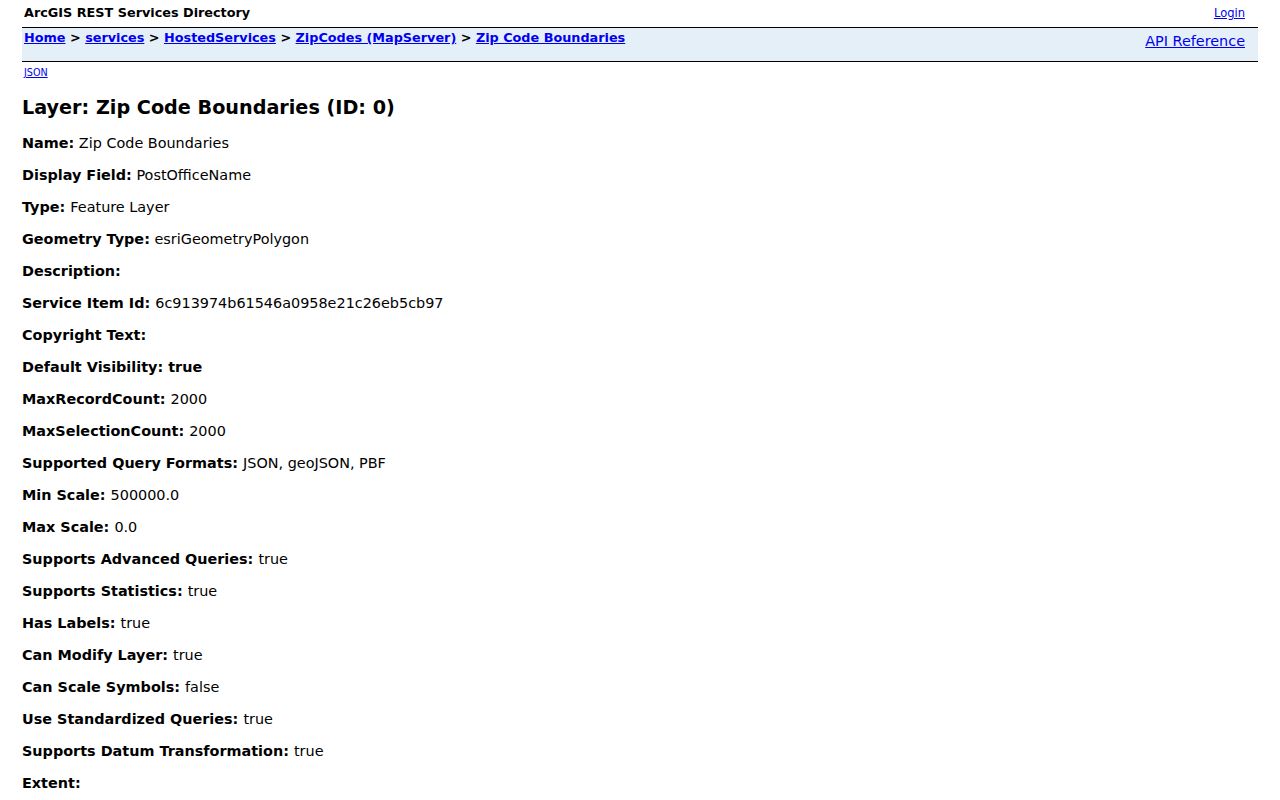This screenshot has width=1280, height=800.
Task: Click the Geometry Type value esriGeometryPolygon
Action: 232,239
